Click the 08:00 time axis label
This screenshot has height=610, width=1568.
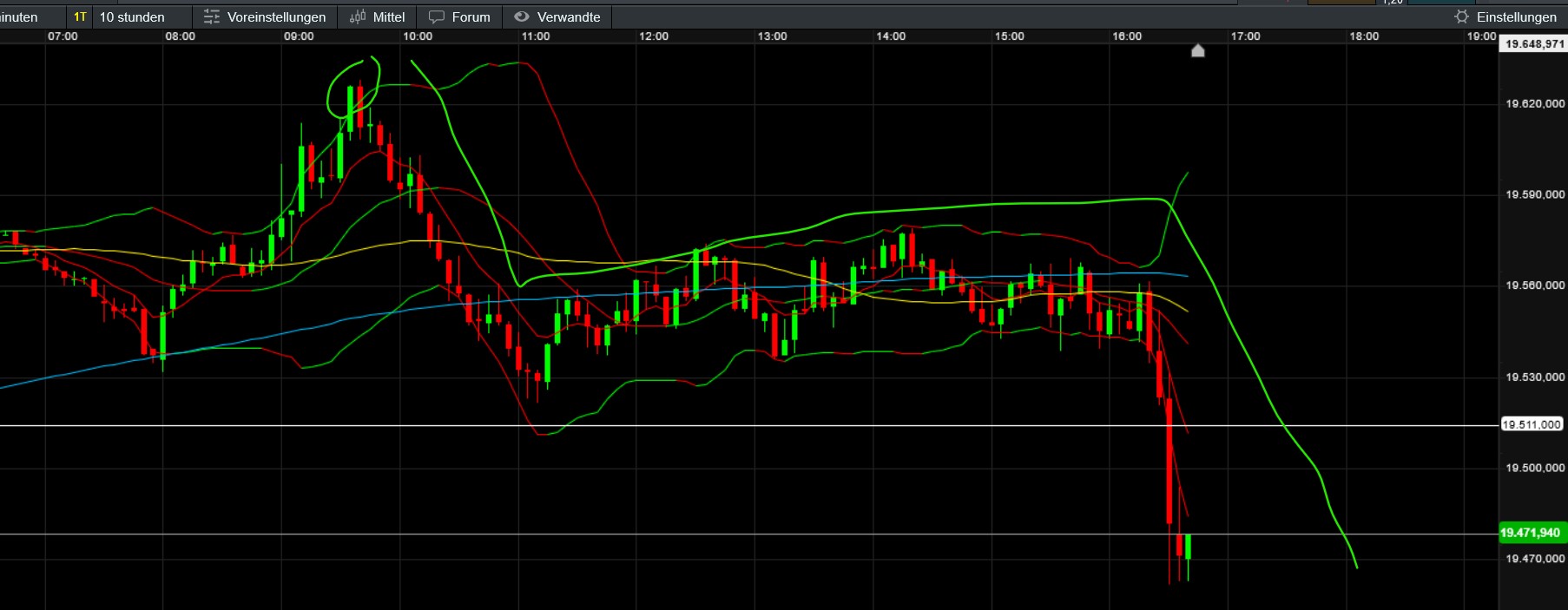pos(181,36)
